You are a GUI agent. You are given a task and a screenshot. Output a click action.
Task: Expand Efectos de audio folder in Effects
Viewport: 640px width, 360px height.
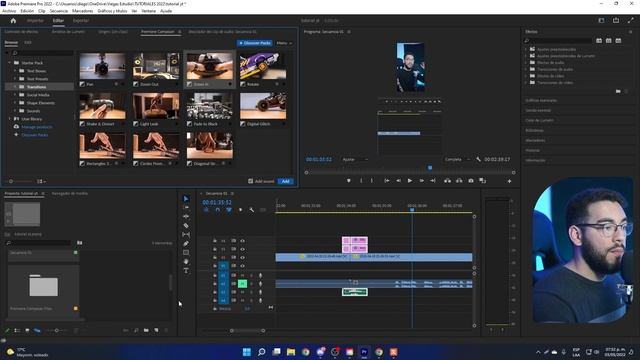click(527, 62)
